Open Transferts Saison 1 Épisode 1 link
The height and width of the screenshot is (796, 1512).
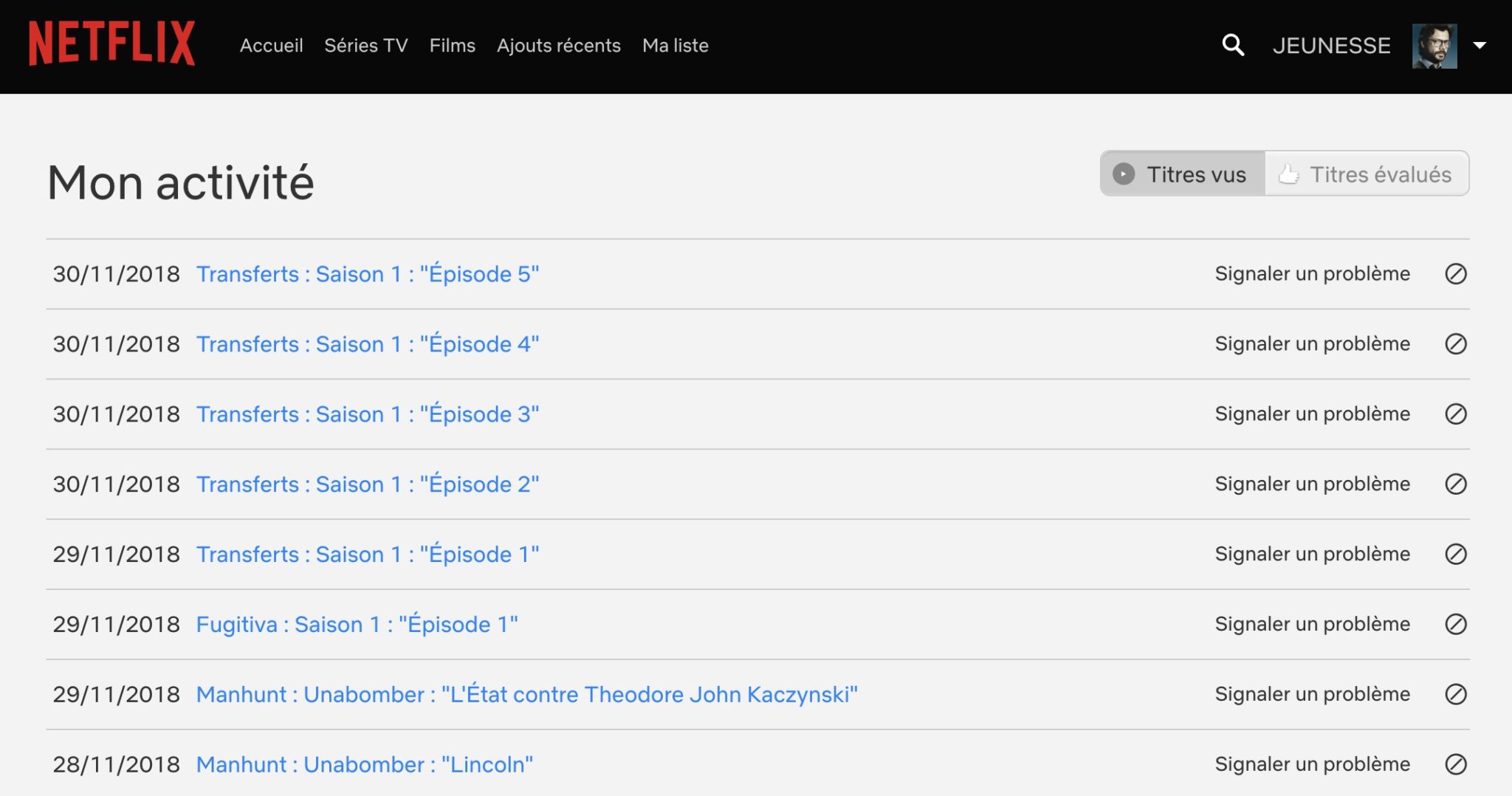click(x=368, y=555)
